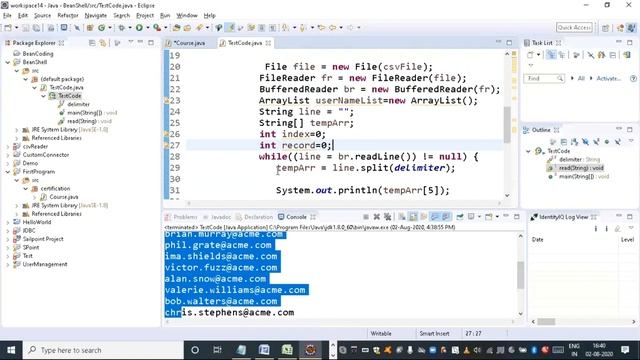Viewport: 640px width, 360px height.
Task: Toggle Scroll Lock in Console toolbar
Action: tap(413, 217)
